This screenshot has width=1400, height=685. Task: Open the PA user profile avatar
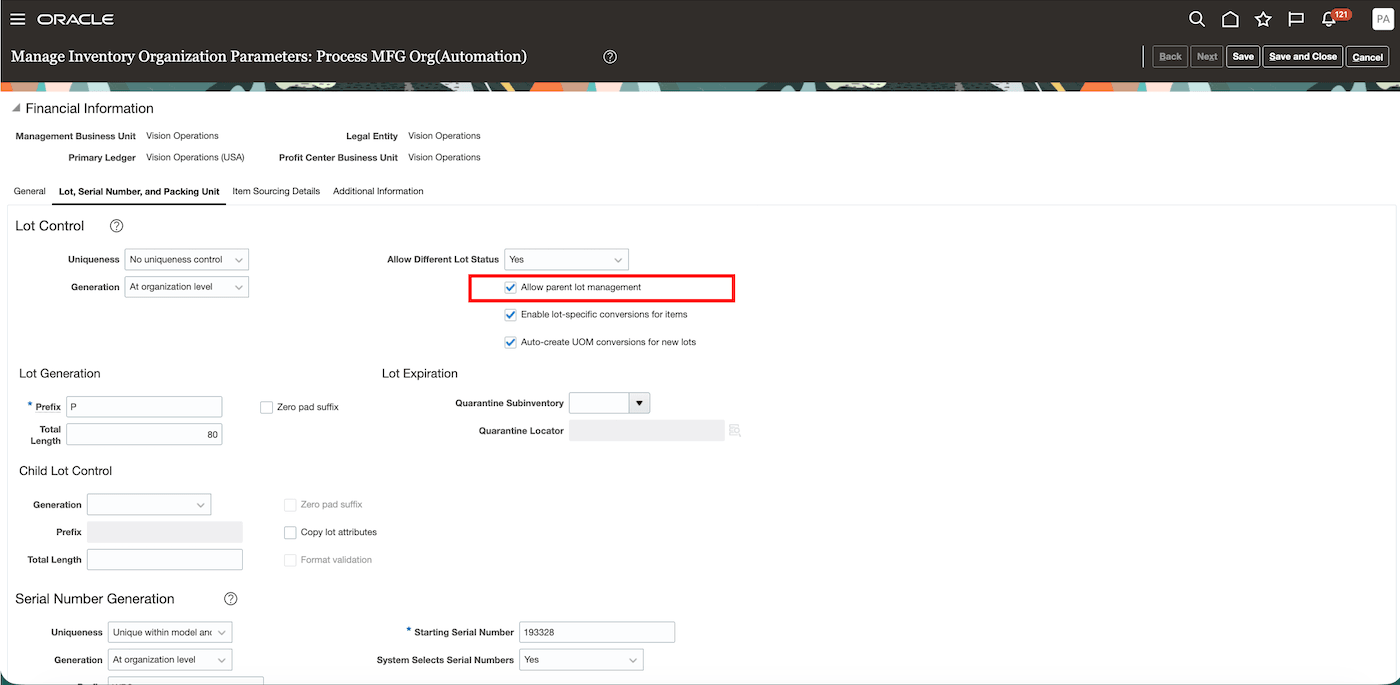pos(1382,19)
